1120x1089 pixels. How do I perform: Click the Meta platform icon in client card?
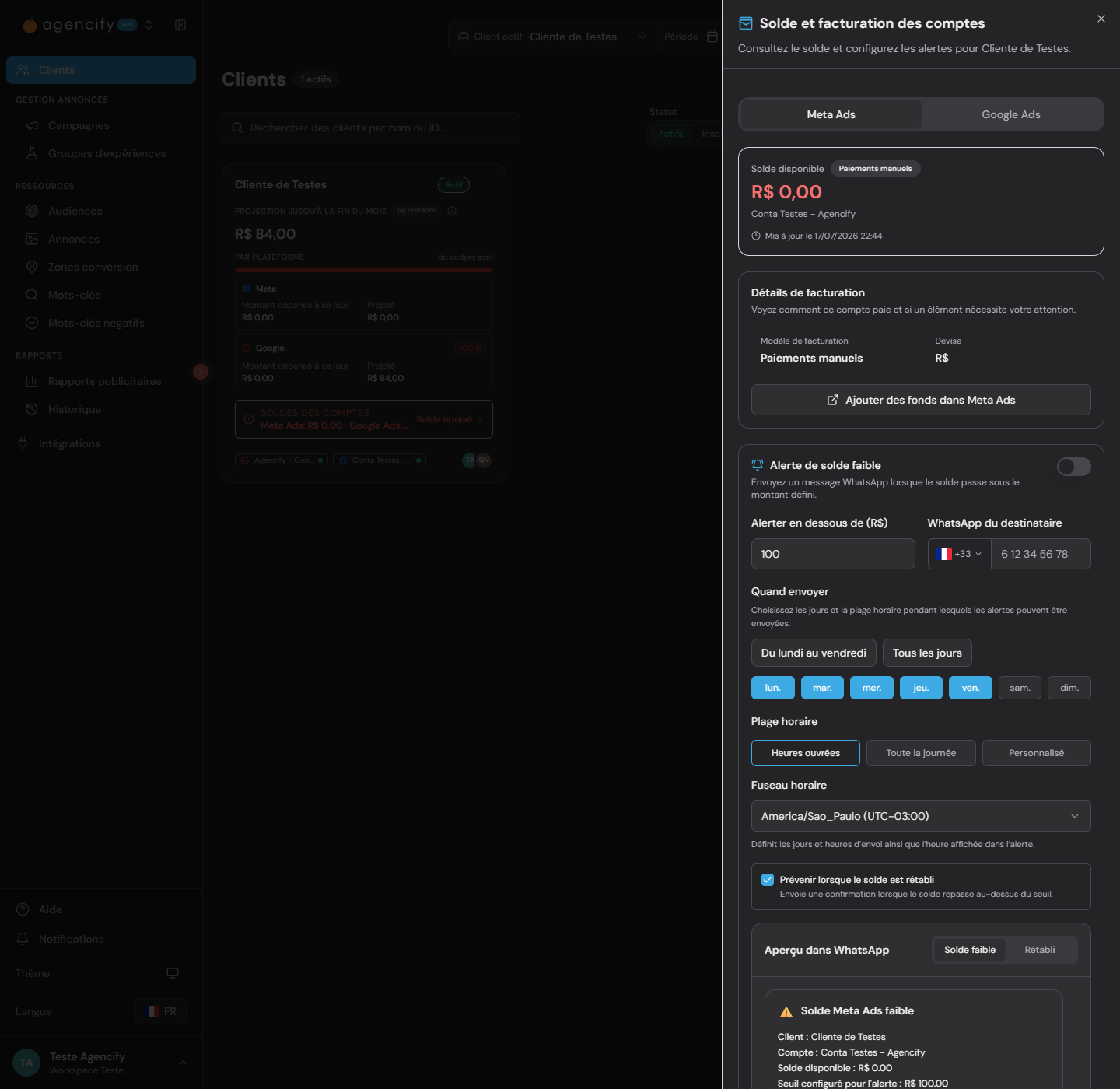(x=247, y=289)
